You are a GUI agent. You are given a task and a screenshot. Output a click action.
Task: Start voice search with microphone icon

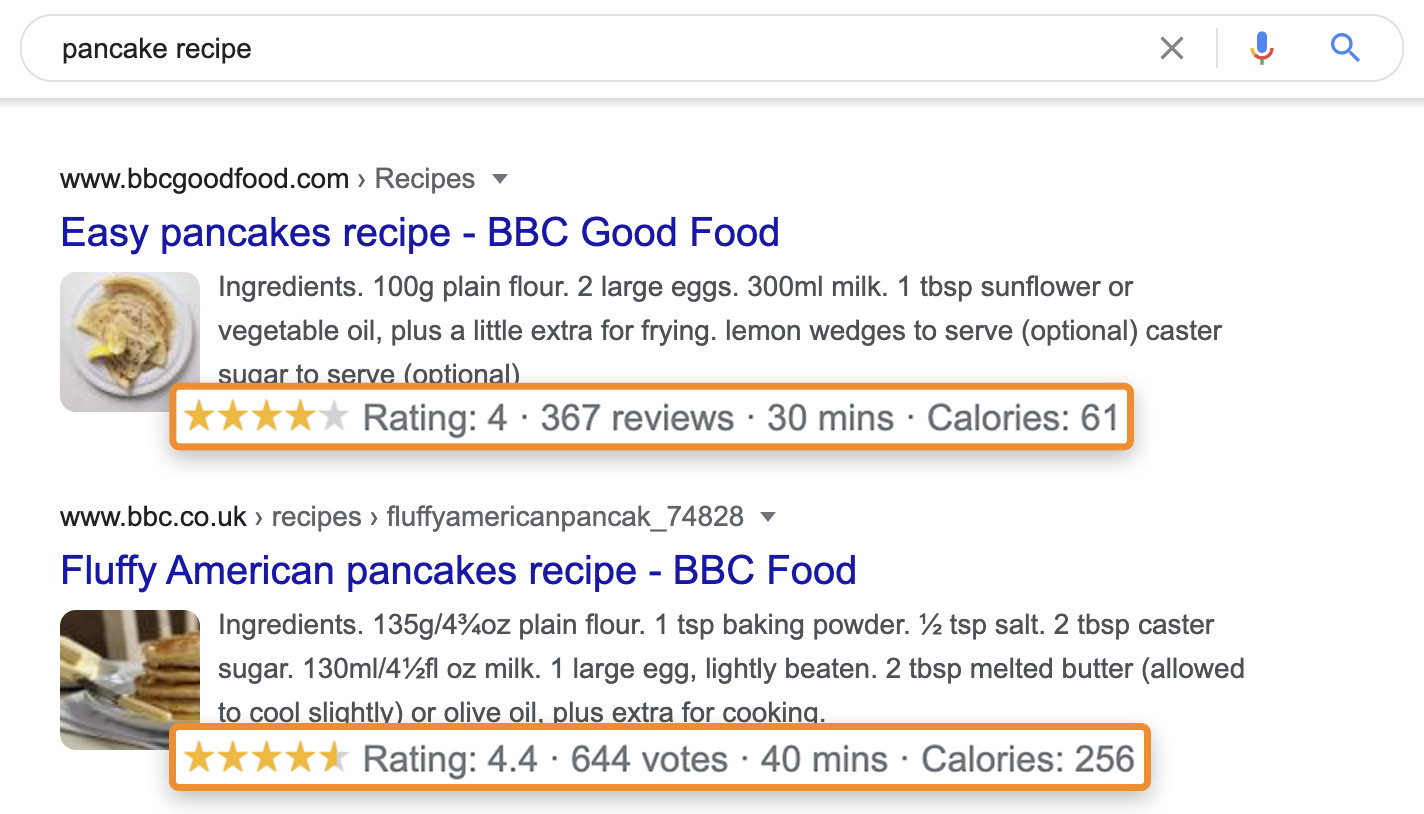tap(1262, 48)
